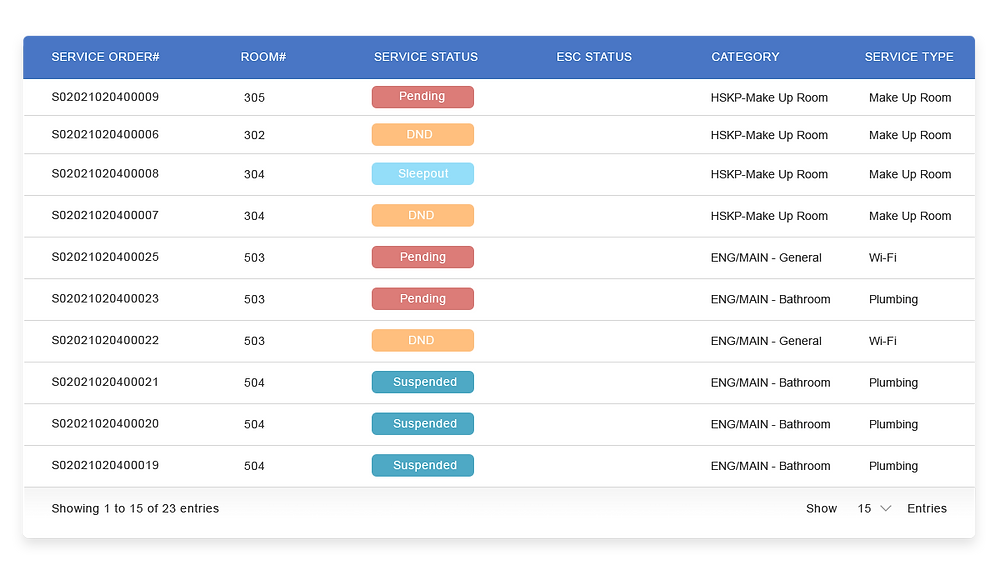Click the Pending badge for the Plumbing request
1000x585 pixels.
point(422,298)
